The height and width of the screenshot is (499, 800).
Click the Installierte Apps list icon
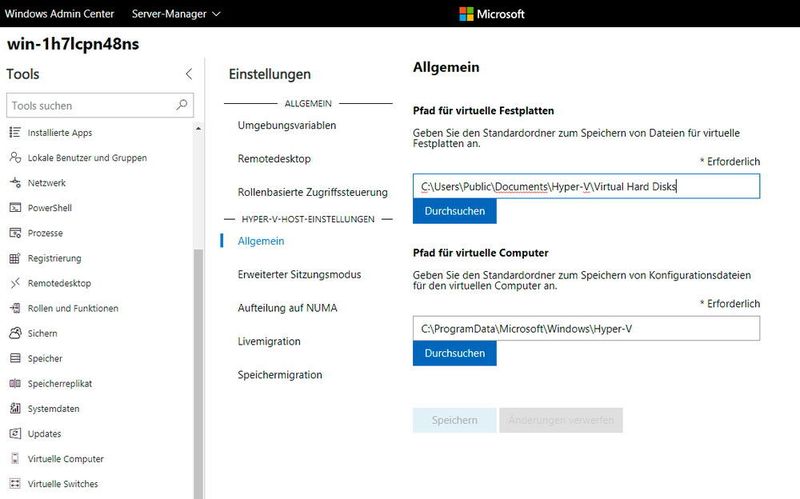15,133
